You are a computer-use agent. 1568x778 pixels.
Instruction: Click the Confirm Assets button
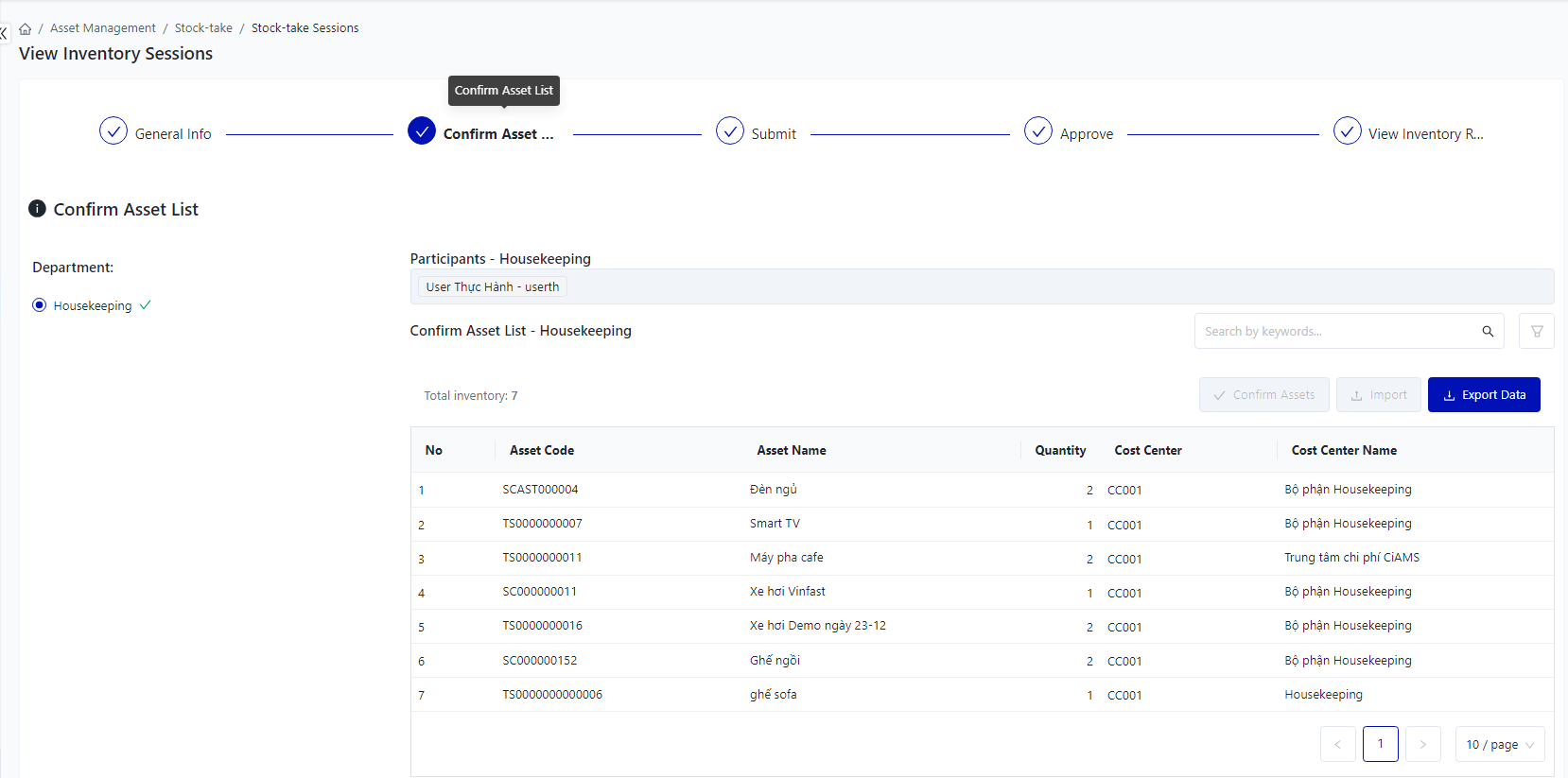(x=1263, y=395)
